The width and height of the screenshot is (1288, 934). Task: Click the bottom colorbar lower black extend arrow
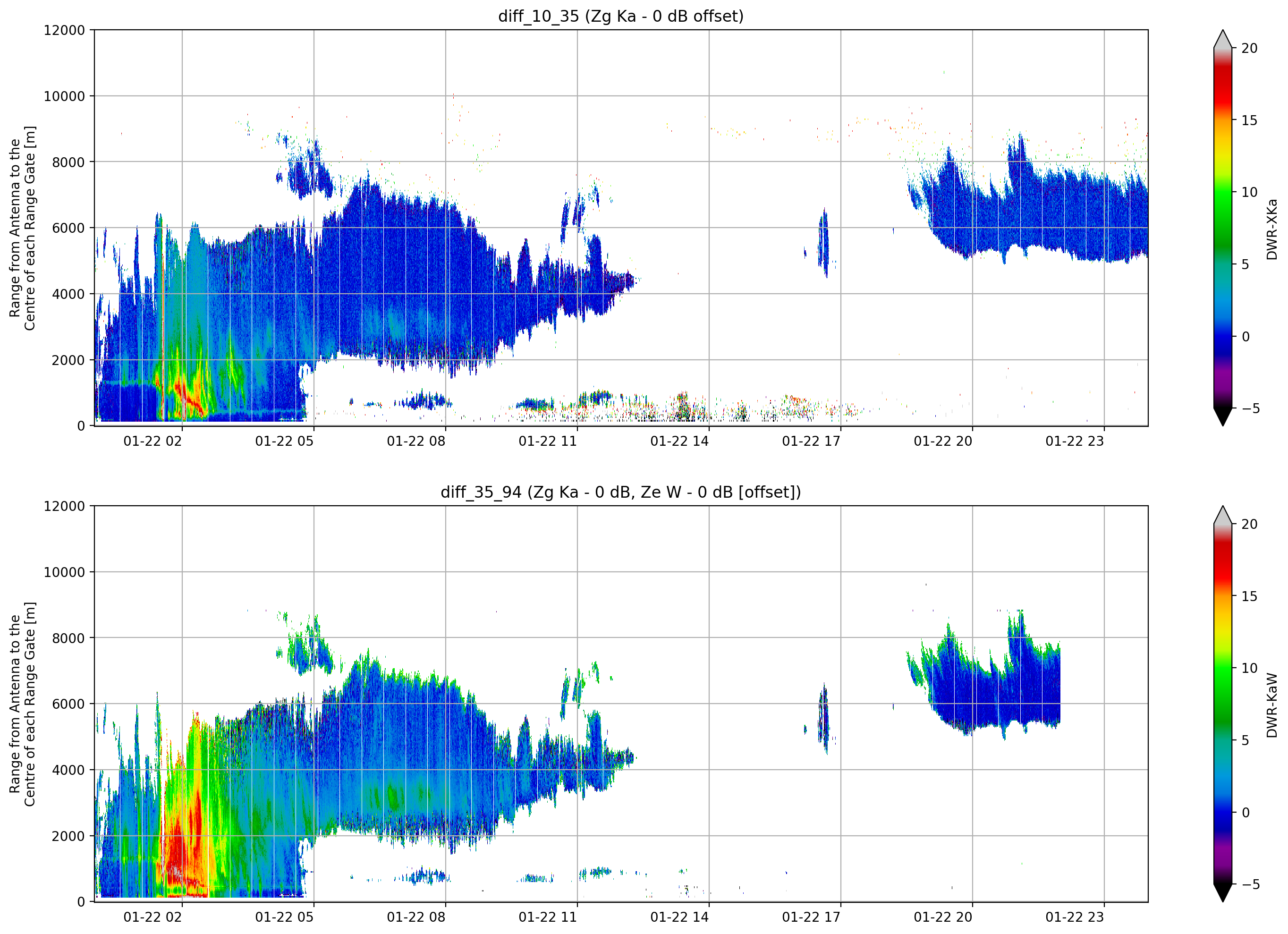(x=1223, y=892)
